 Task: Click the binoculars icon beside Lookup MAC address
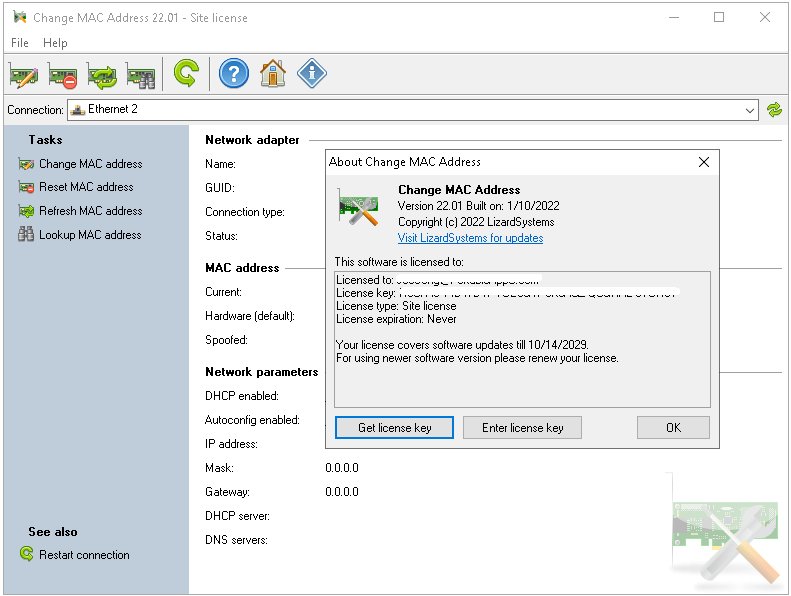pyautogui.click(x=26, y=234)
